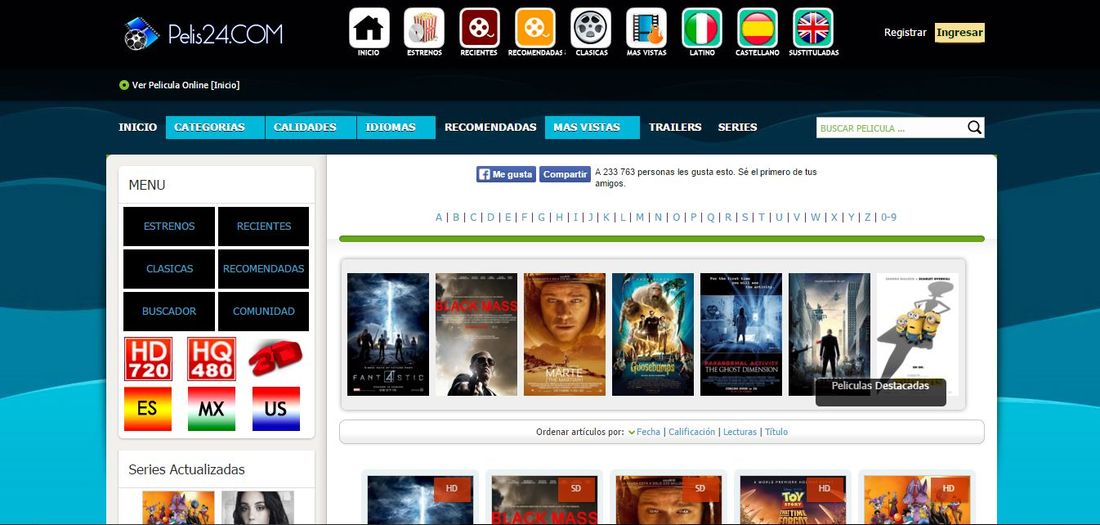Image resolution: width=1100 pixels, height=525 pixels.
Task: Select the Subtituladas UK flag icon
Action: point(813,28)
